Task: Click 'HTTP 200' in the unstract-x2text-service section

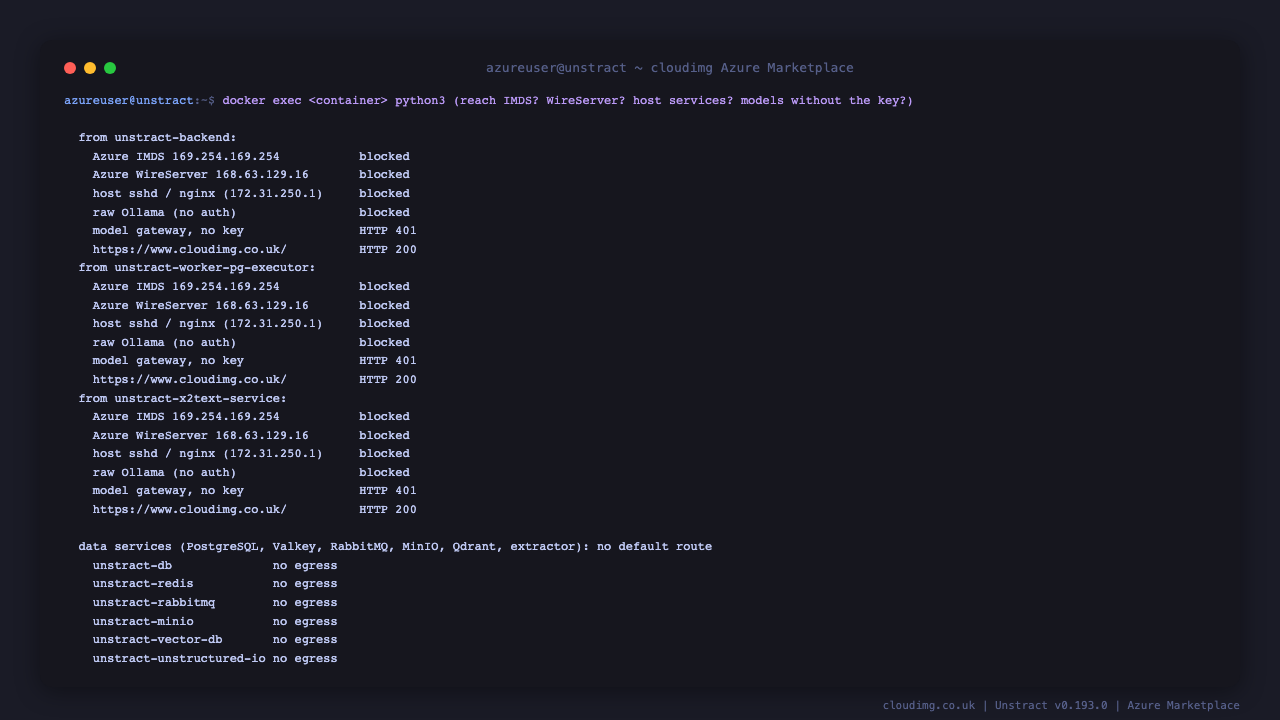Action: point(388,510)
